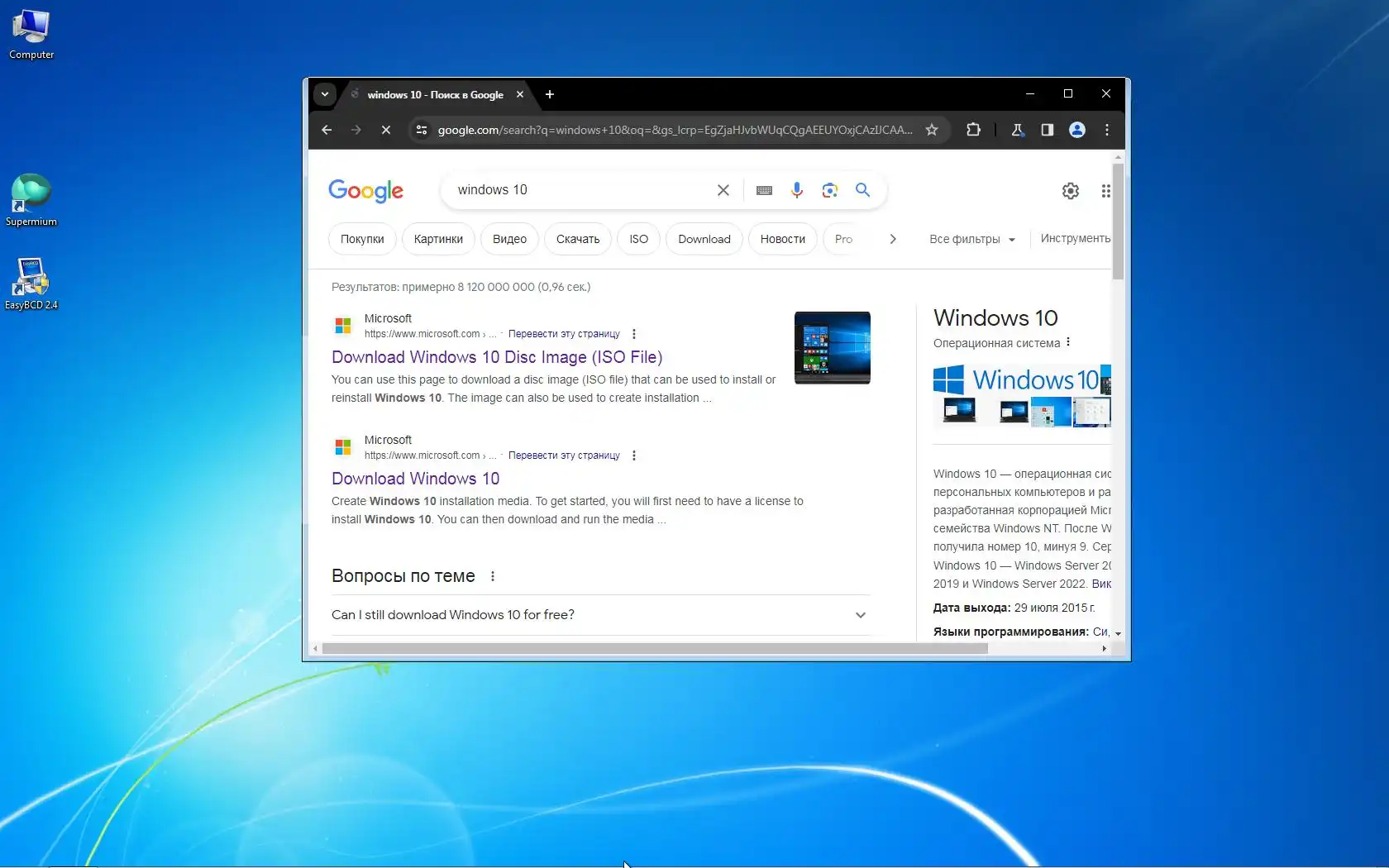Switch to the Видео results
Screen dimensions: 1389x868
tap(509, 239)
